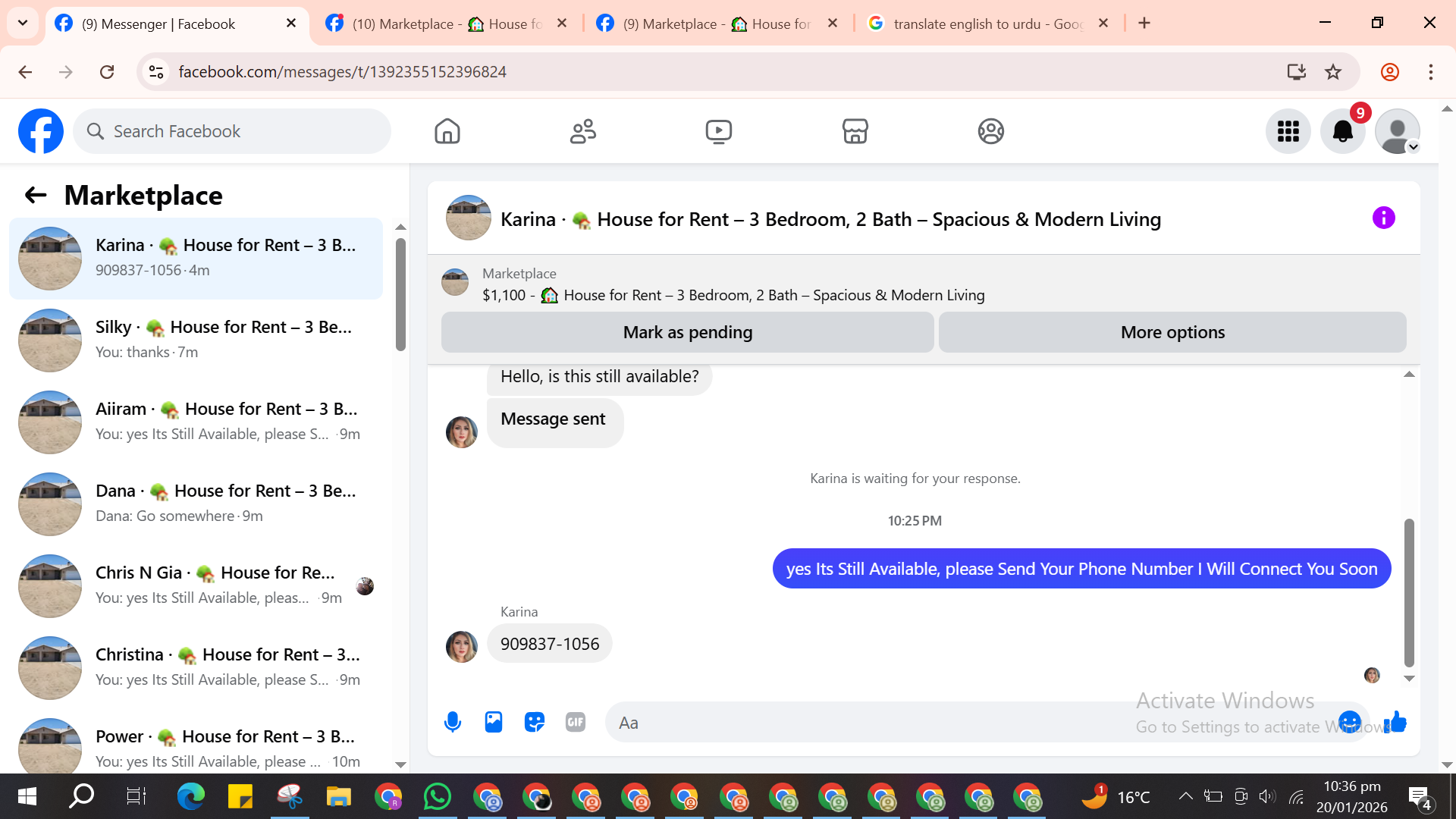Image resolution: width=1456 pixels, height=819 pixels.
Task: Open the taskbar clock and date
Action: 1352,796
